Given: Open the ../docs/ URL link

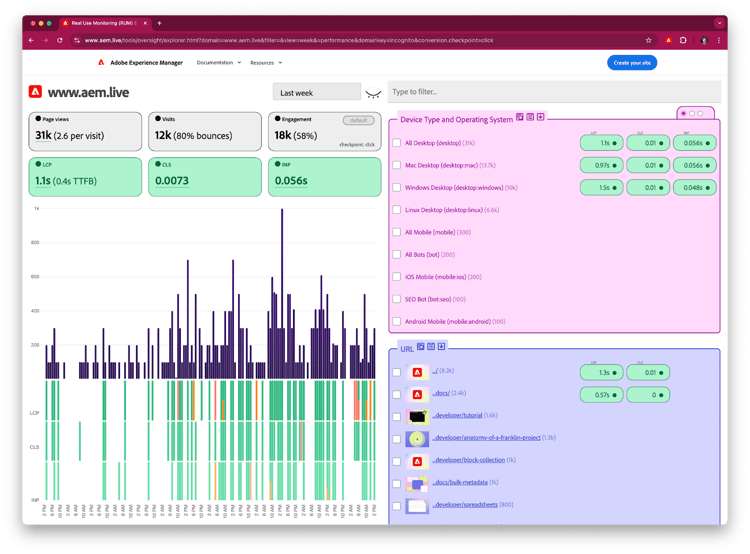Looking at the screenshot, I should point(442,393).
